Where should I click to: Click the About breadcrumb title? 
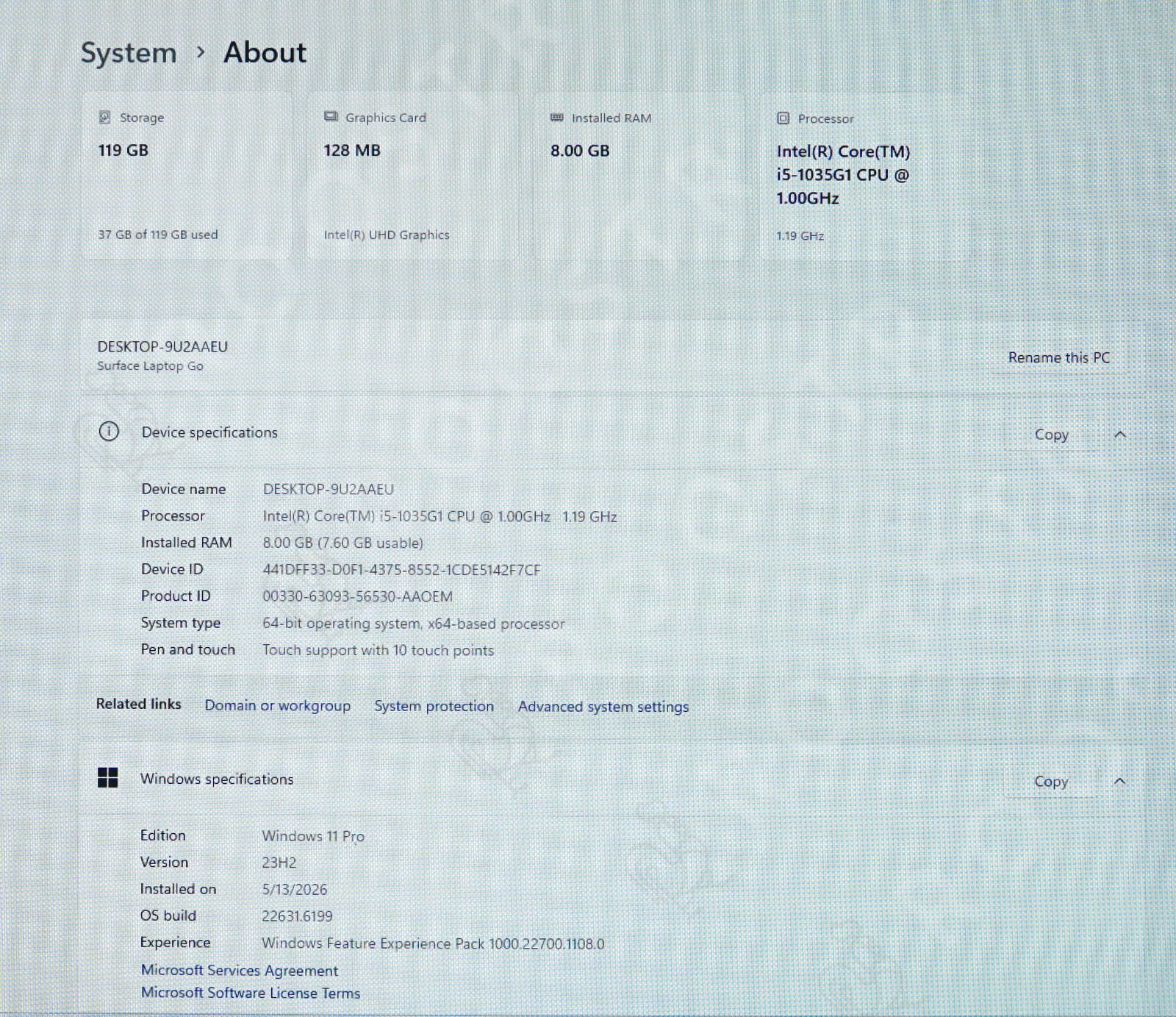265,52
